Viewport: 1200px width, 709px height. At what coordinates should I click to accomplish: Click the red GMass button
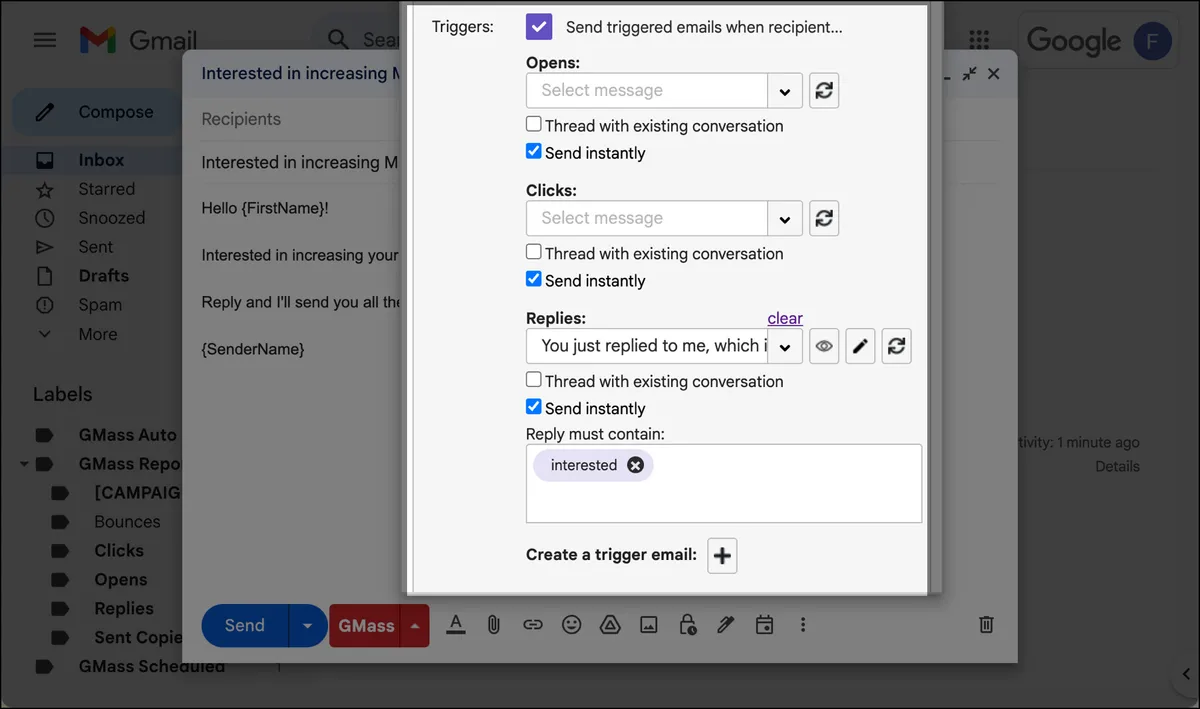366,626
